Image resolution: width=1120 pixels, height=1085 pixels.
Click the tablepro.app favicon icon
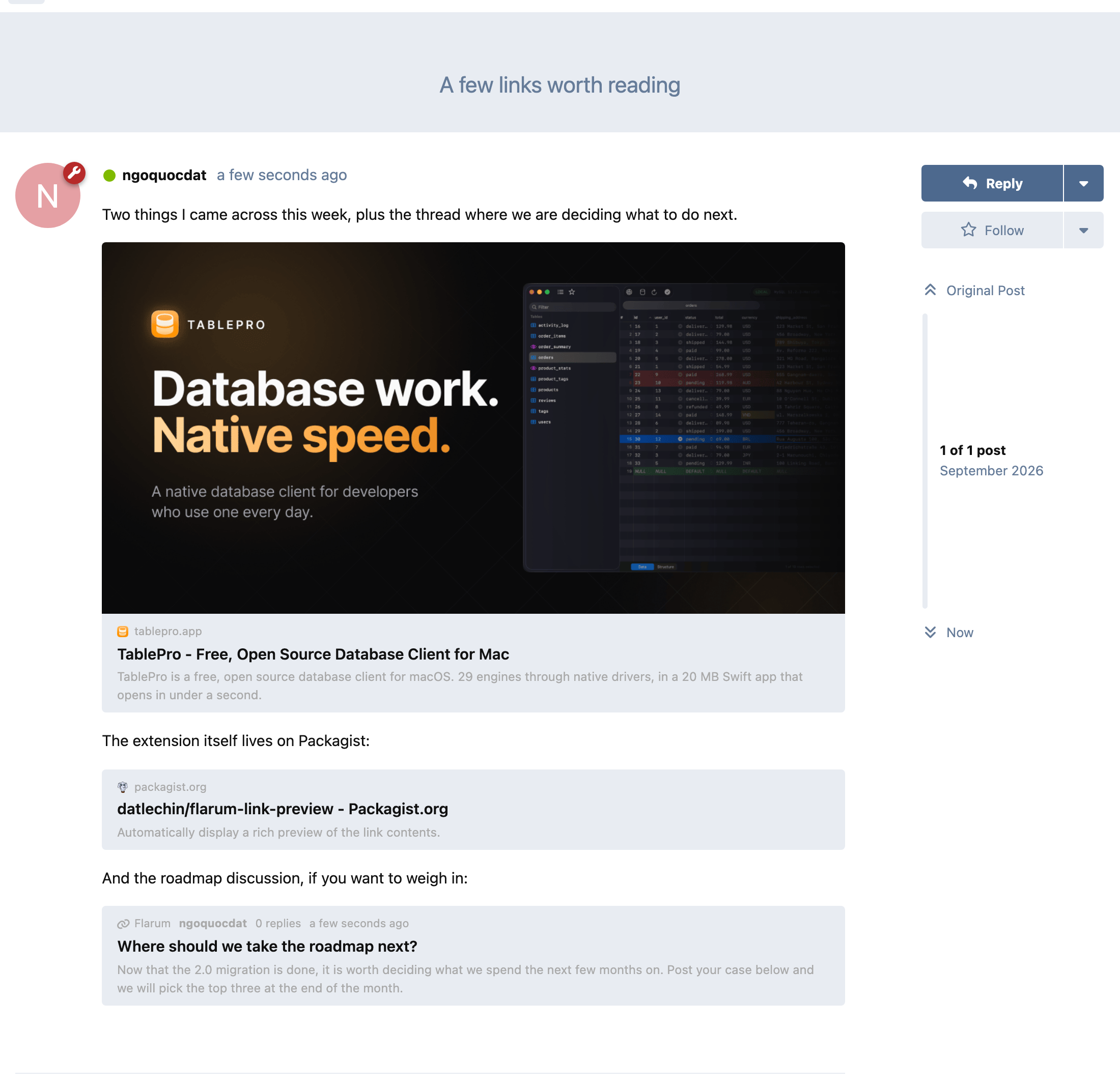click(123, 632)
